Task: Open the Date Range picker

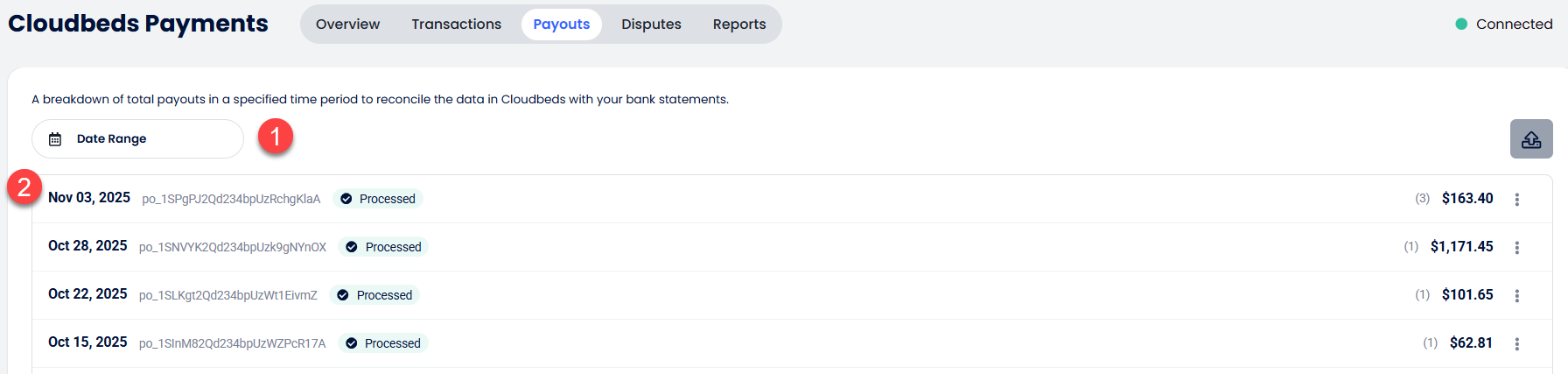Action: pos(137,139)
